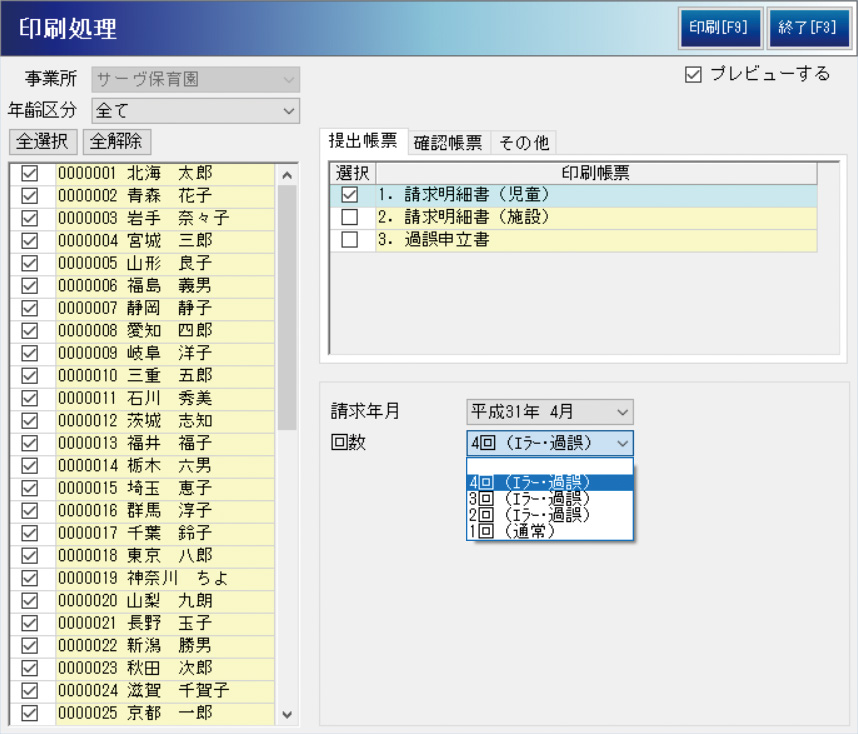Open the 請求年月 dropdown showing 平成31年 4月
The width and height of the screenshot is (858, 734).
click(622, 411)
